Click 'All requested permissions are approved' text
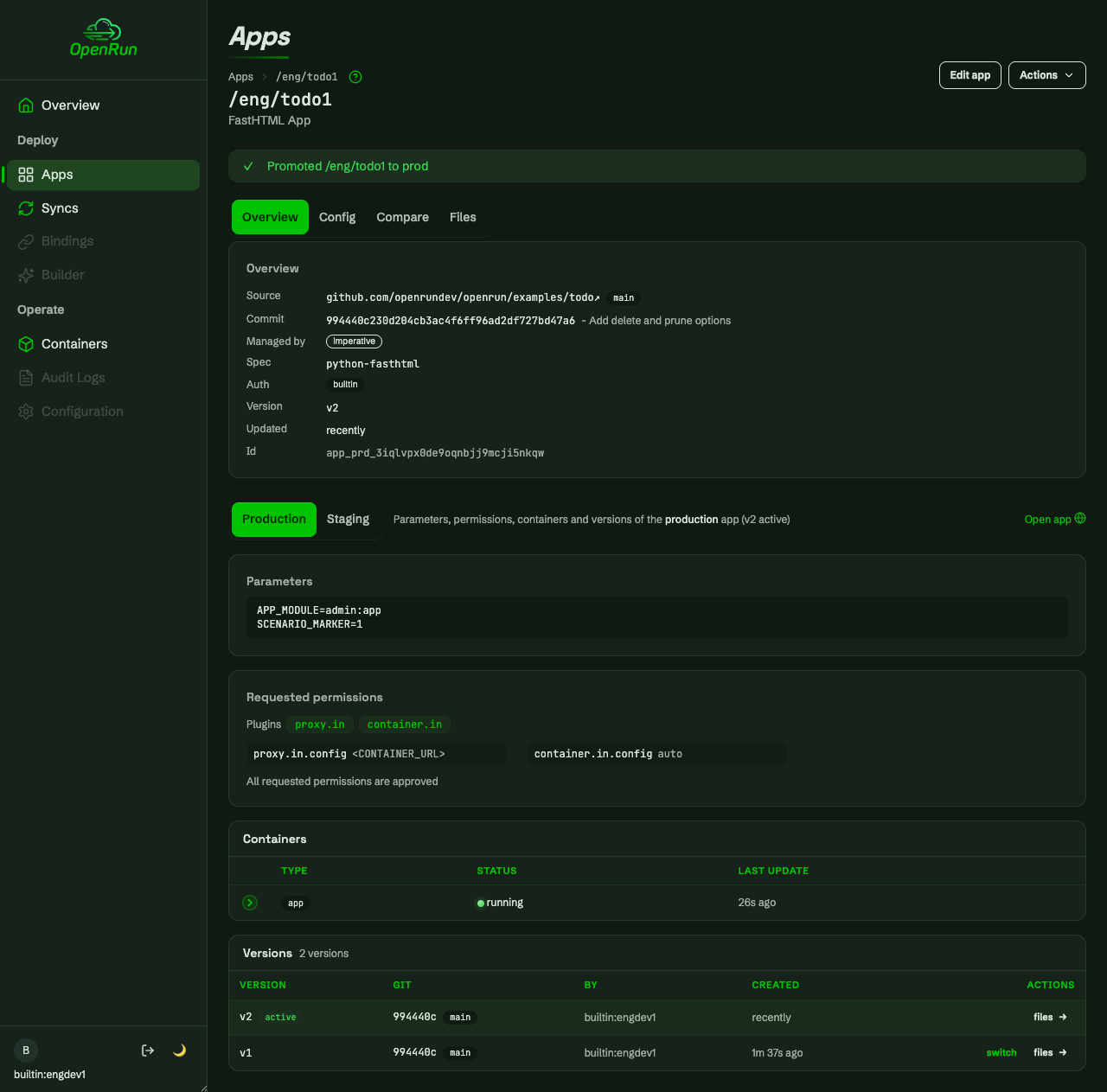 pyautogui.click(x=342, y=782)
